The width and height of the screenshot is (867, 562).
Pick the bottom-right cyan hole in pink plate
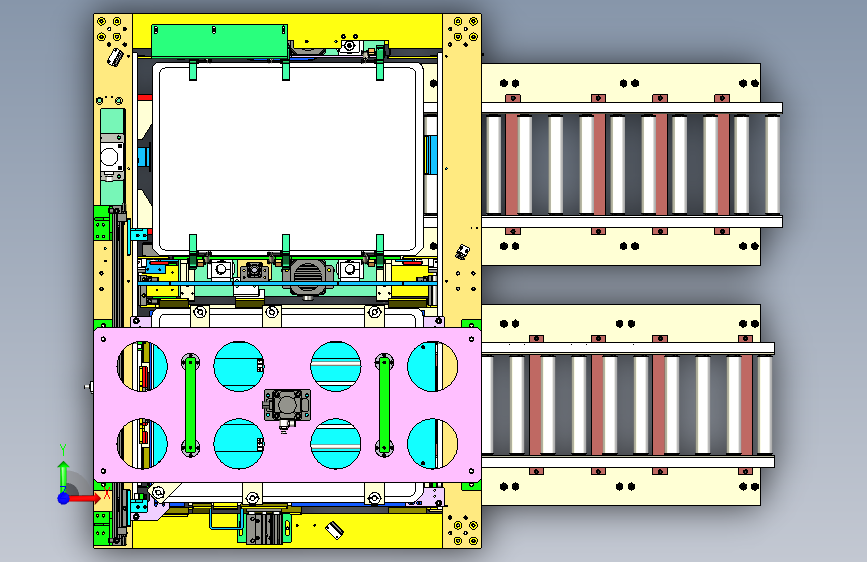pos(432,443)
